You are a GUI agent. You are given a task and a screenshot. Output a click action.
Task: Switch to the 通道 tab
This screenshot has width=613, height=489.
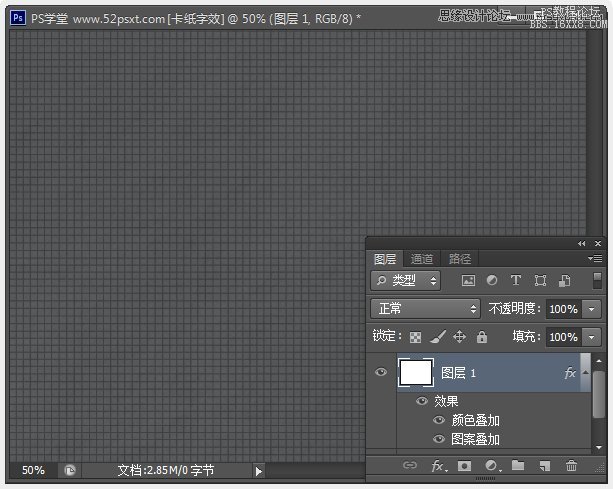point(422,259)
